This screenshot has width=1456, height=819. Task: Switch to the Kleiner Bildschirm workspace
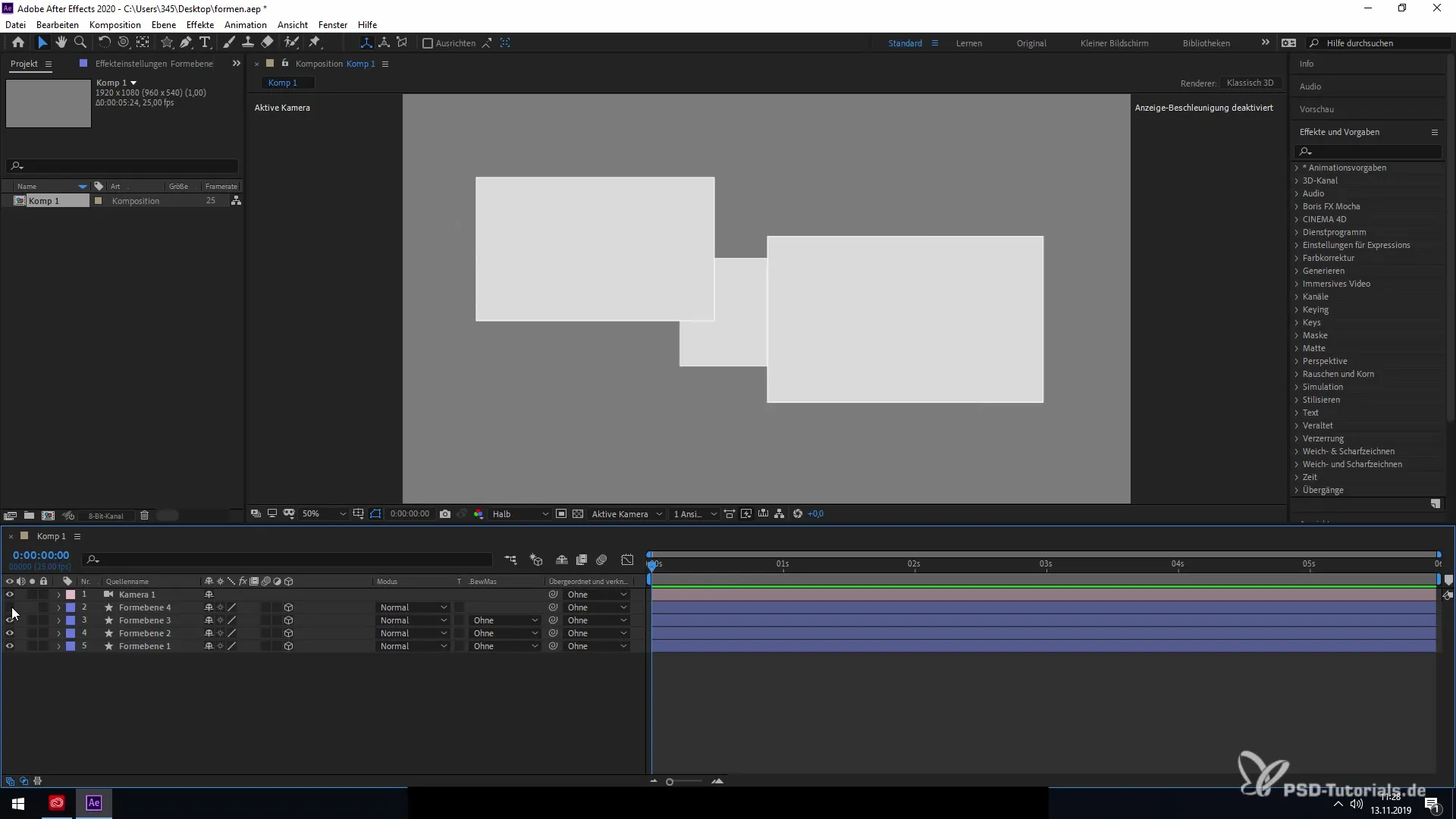click(1115, 43)
